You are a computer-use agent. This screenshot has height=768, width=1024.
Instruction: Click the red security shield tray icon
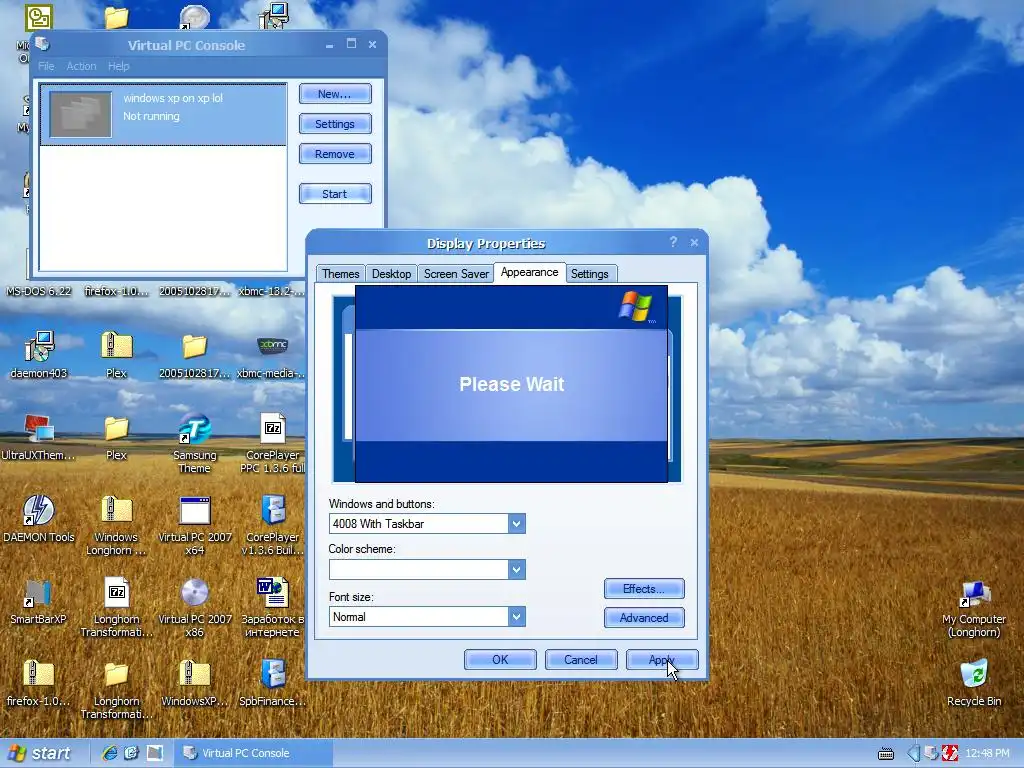click(950, 753)
